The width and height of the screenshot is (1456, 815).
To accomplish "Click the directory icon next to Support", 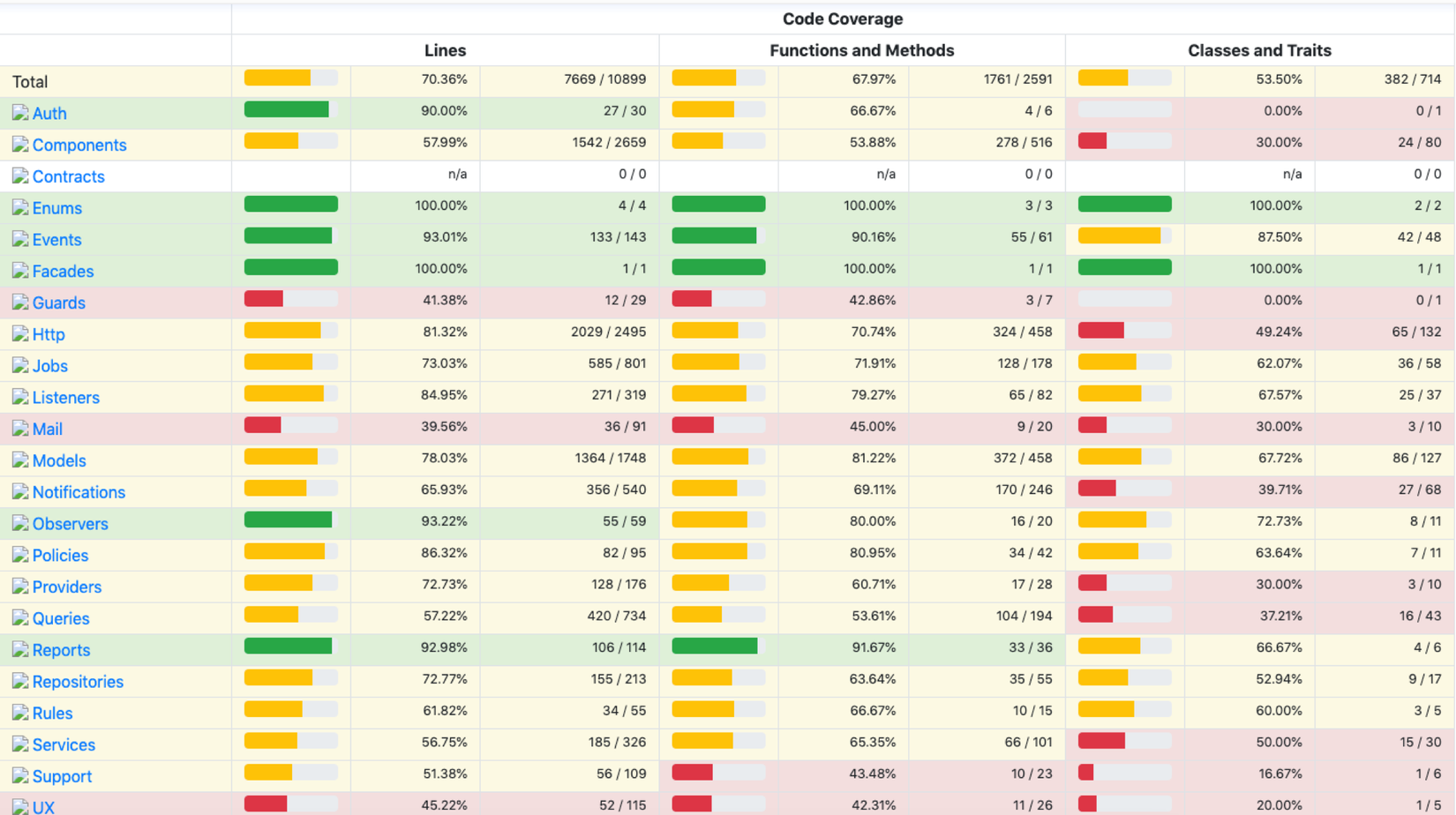I will 20,776.
